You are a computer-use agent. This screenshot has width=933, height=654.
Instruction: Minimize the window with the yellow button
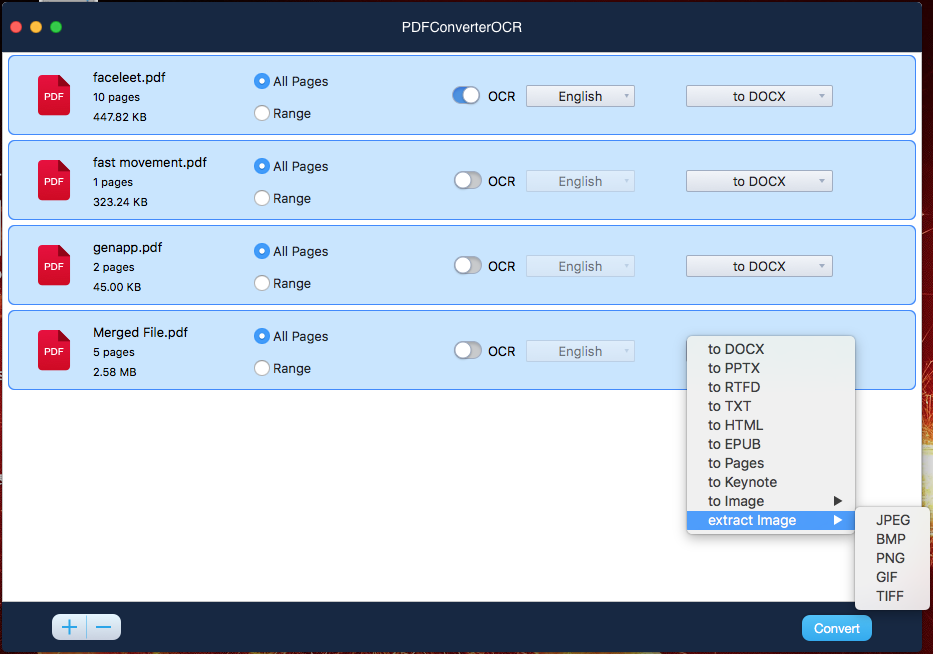(36, 27)
